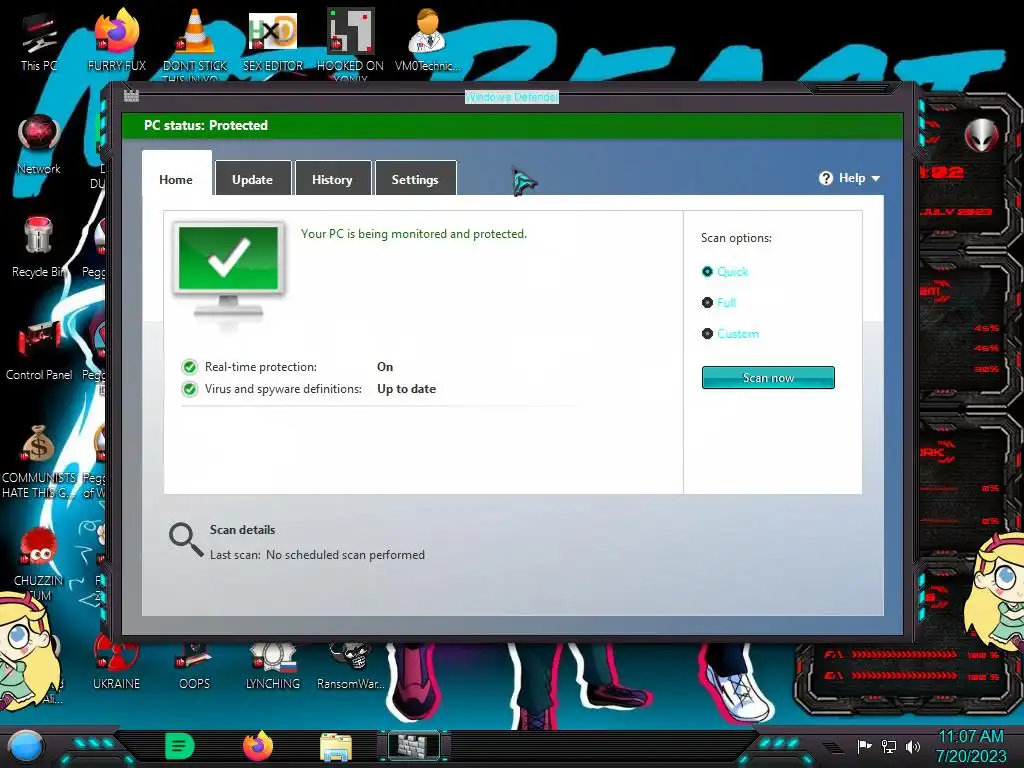The image size is (1024, 768).
Task: Click 'Last scan: No scheduled scan performed'
Action: tap(317, 555)
